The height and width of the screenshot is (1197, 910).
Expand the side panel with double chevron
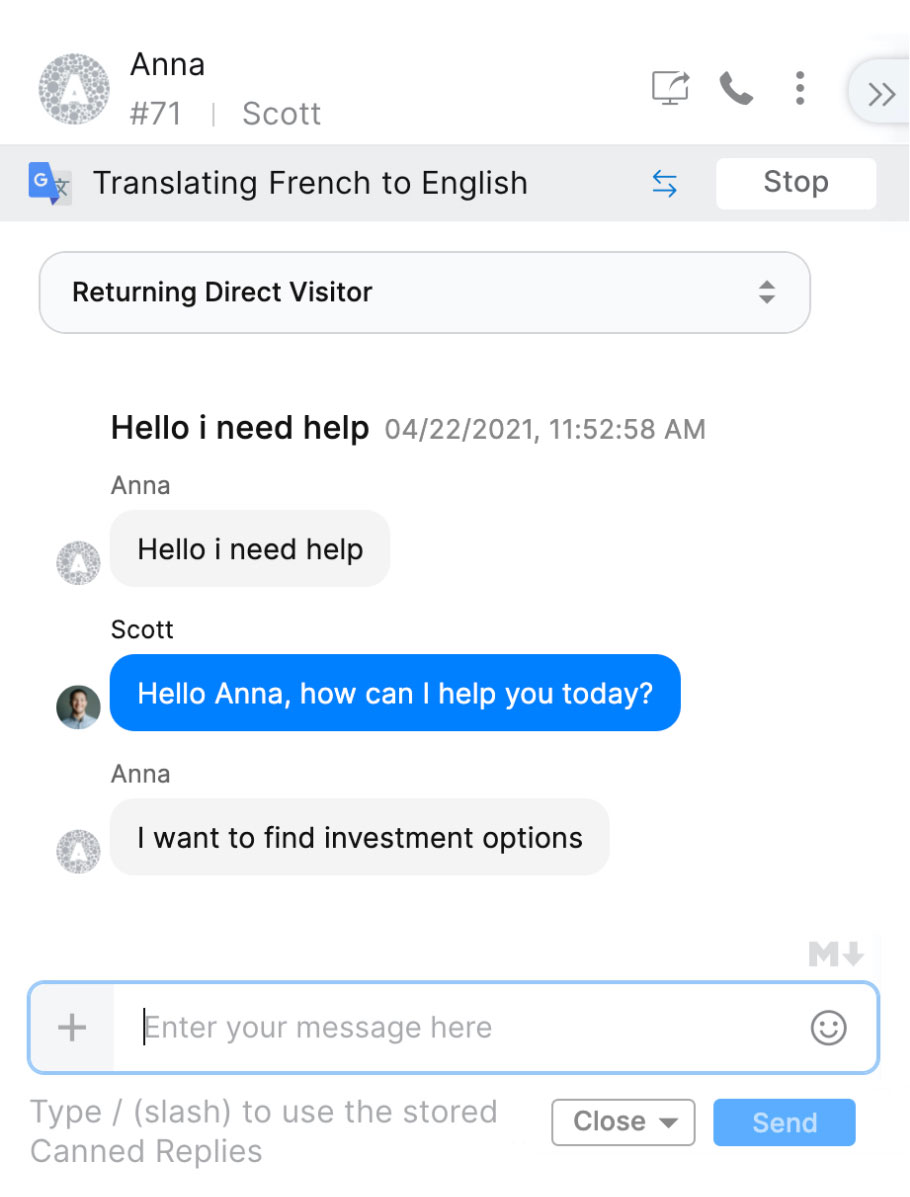(881, 94)
